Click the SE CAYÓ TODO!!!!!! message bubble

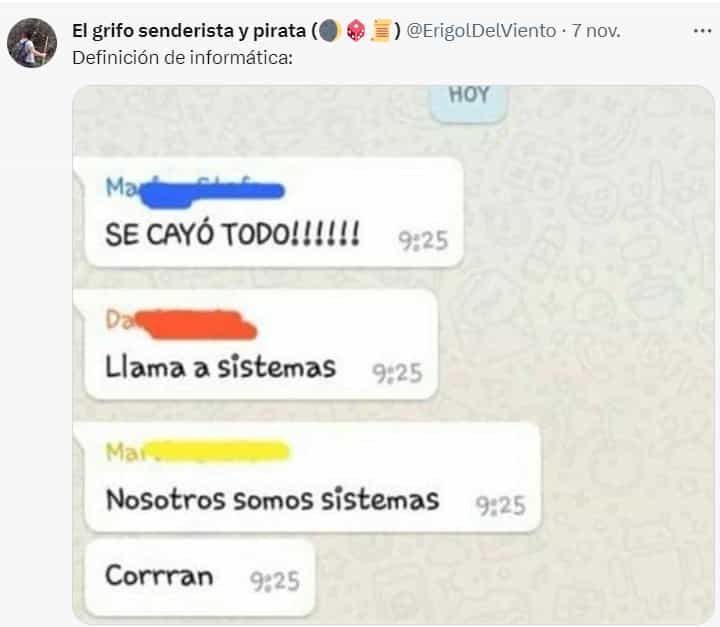(x=274, y=212)
